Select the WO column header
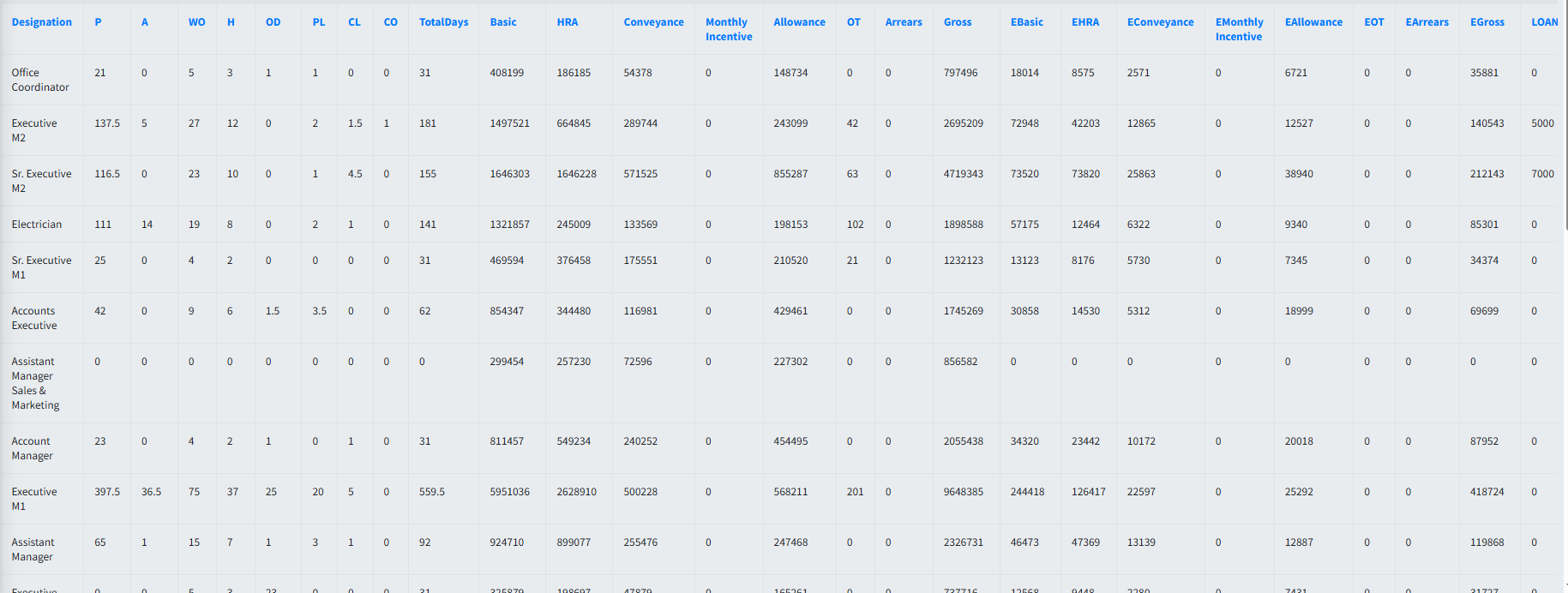The width and height of the screenshot is (1568, 593). click(x=196, y=22)
